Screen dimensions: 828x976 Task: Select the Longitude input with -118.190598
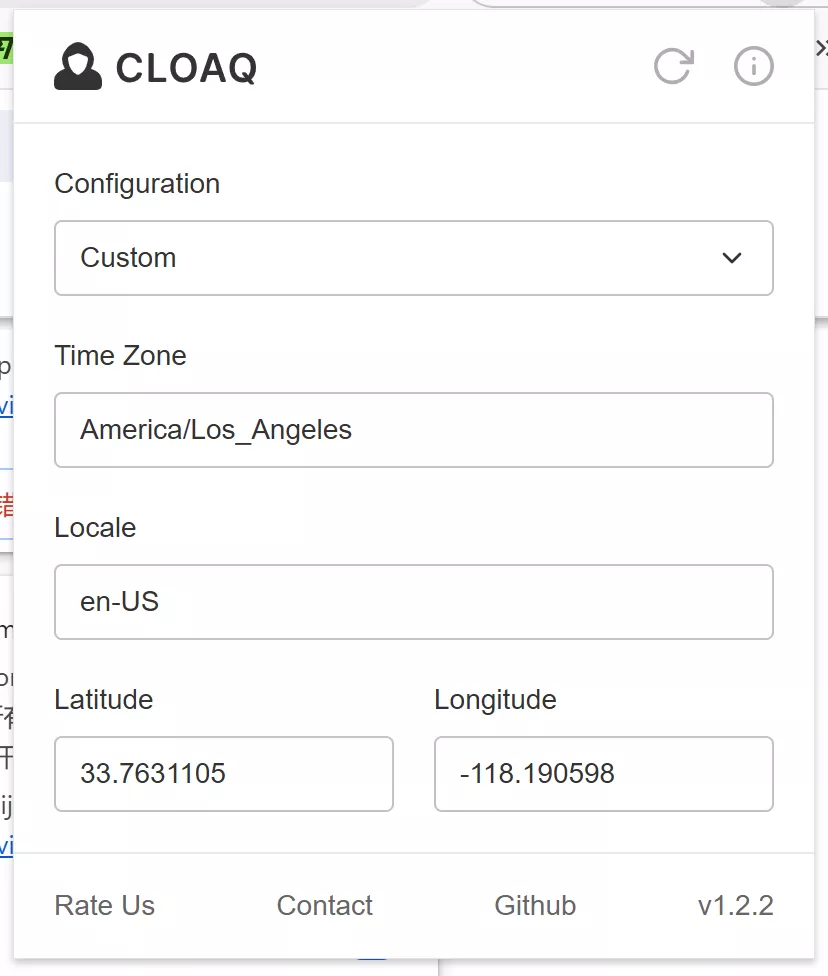point(603,774)
